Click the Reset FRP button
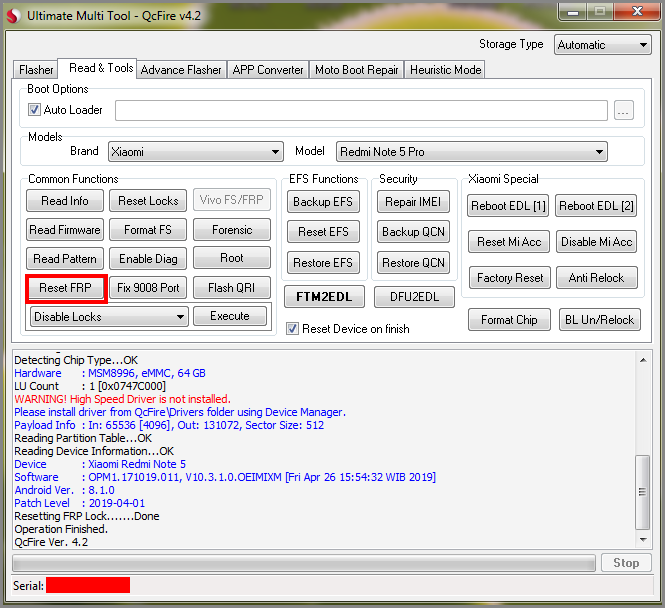This screenshot has width=665, height=608. (66, 288)
